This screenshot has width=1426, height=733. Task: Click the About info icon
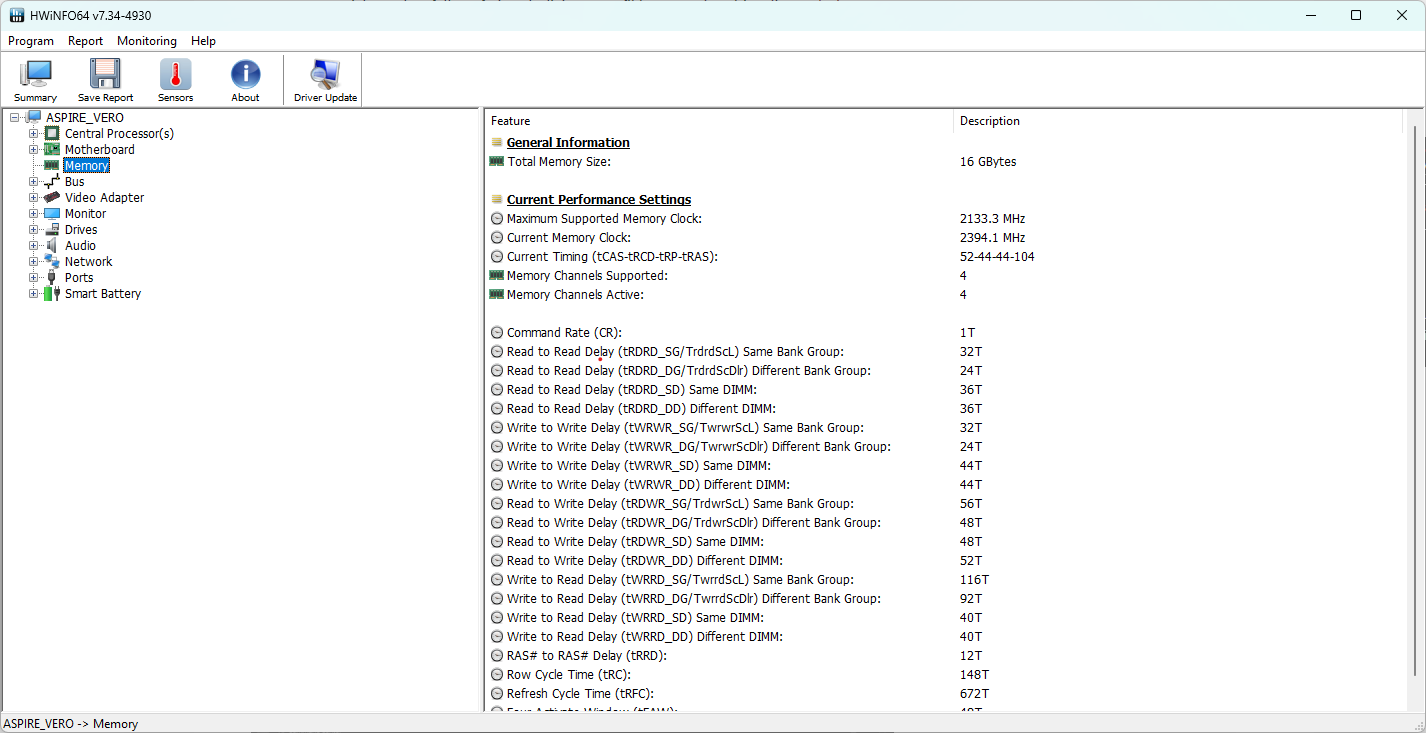[x=245, y=80]
